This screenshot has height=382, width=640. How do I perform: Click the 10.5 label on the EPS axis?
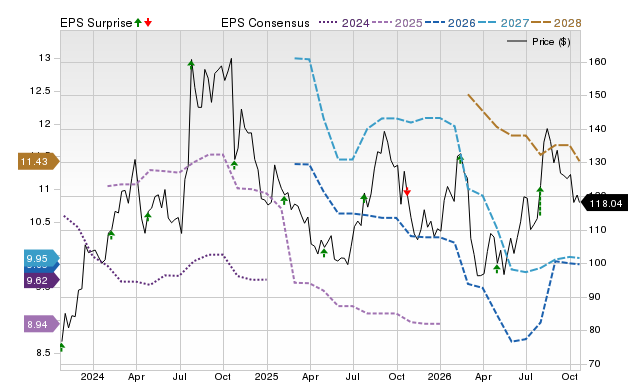[40, 222]
